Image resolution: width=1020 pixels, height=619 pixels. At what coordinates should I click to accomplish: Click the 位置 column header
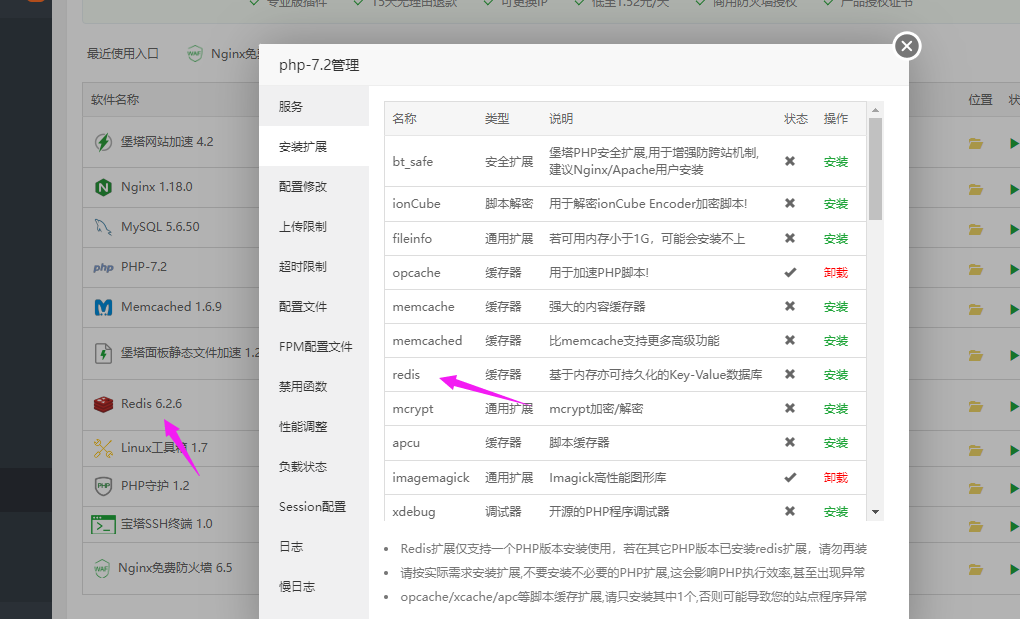click(980, 99)
